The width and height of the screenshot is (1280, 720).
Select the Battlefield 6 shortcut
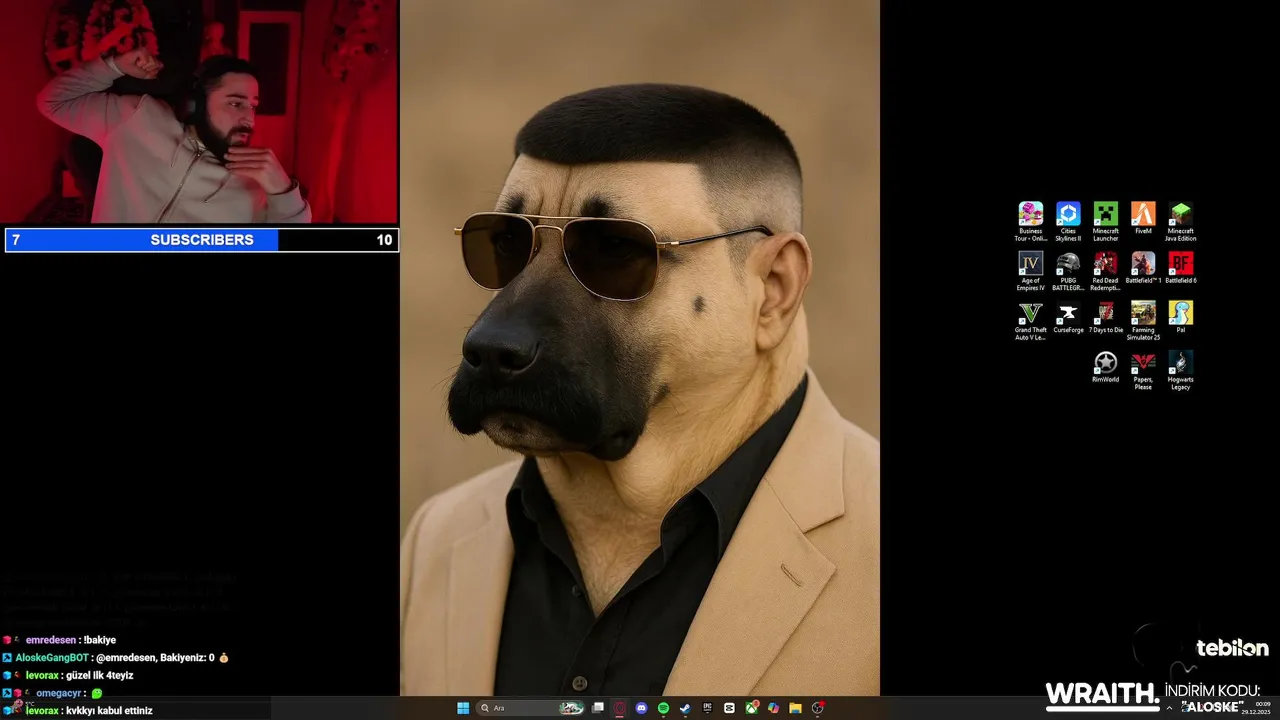click(x=1181, y=268)
